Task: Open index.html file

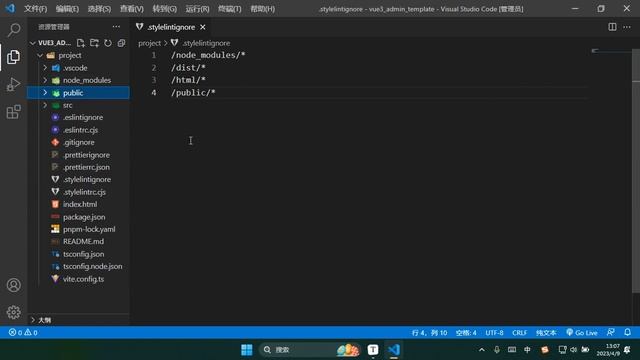Action: (x=80, y=204)
